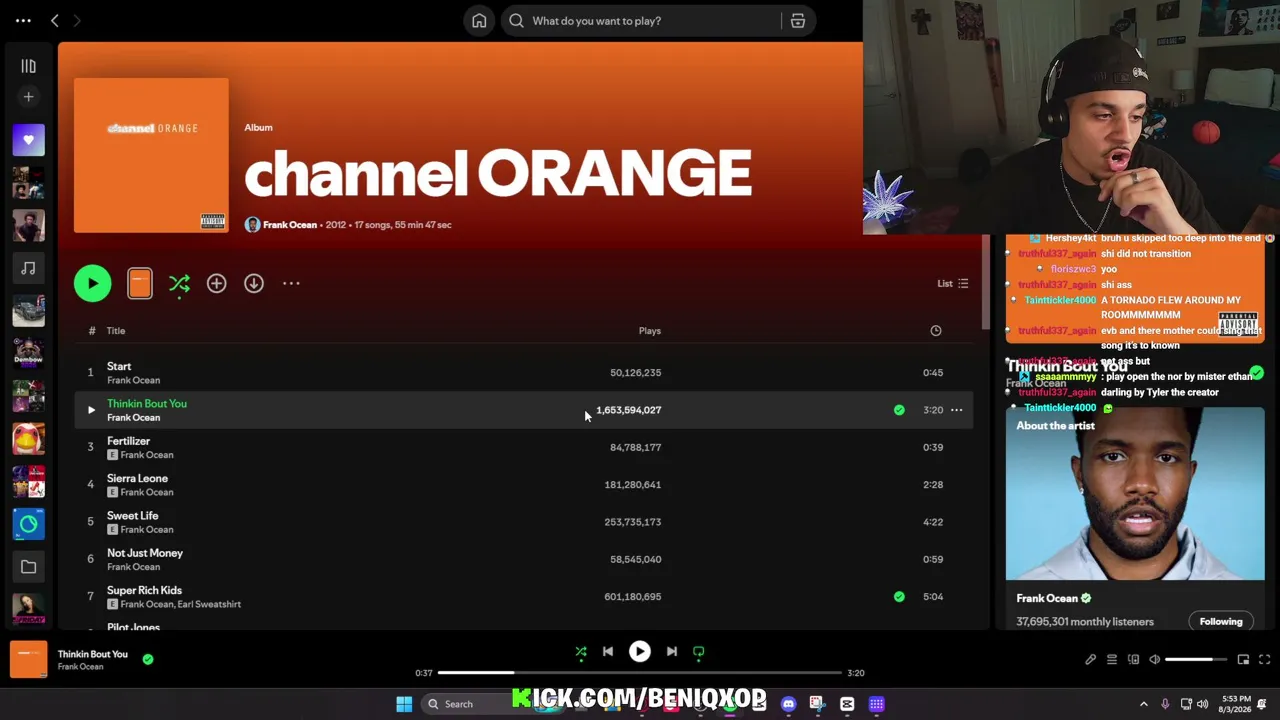Viewport: 1280px width, 720px height.
Task: Open the folder item in the sidebar
Action: [28, 567]
